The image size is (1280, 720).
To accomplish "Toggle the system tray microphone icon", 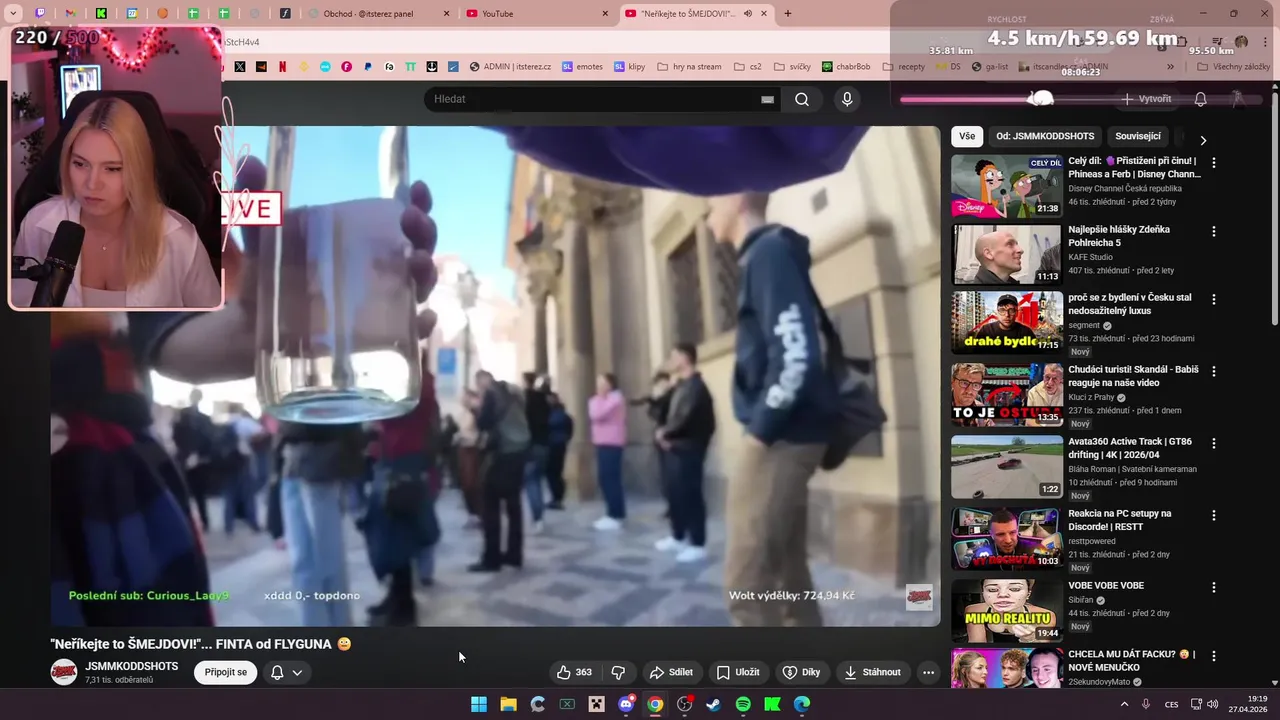I will pyautogui.click(x=1146, y=704).
